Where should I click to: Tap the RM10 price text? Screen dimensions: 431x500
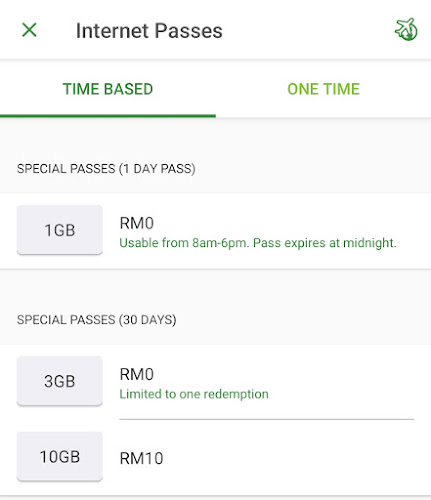pyautogui.click(x=141, y=458)
